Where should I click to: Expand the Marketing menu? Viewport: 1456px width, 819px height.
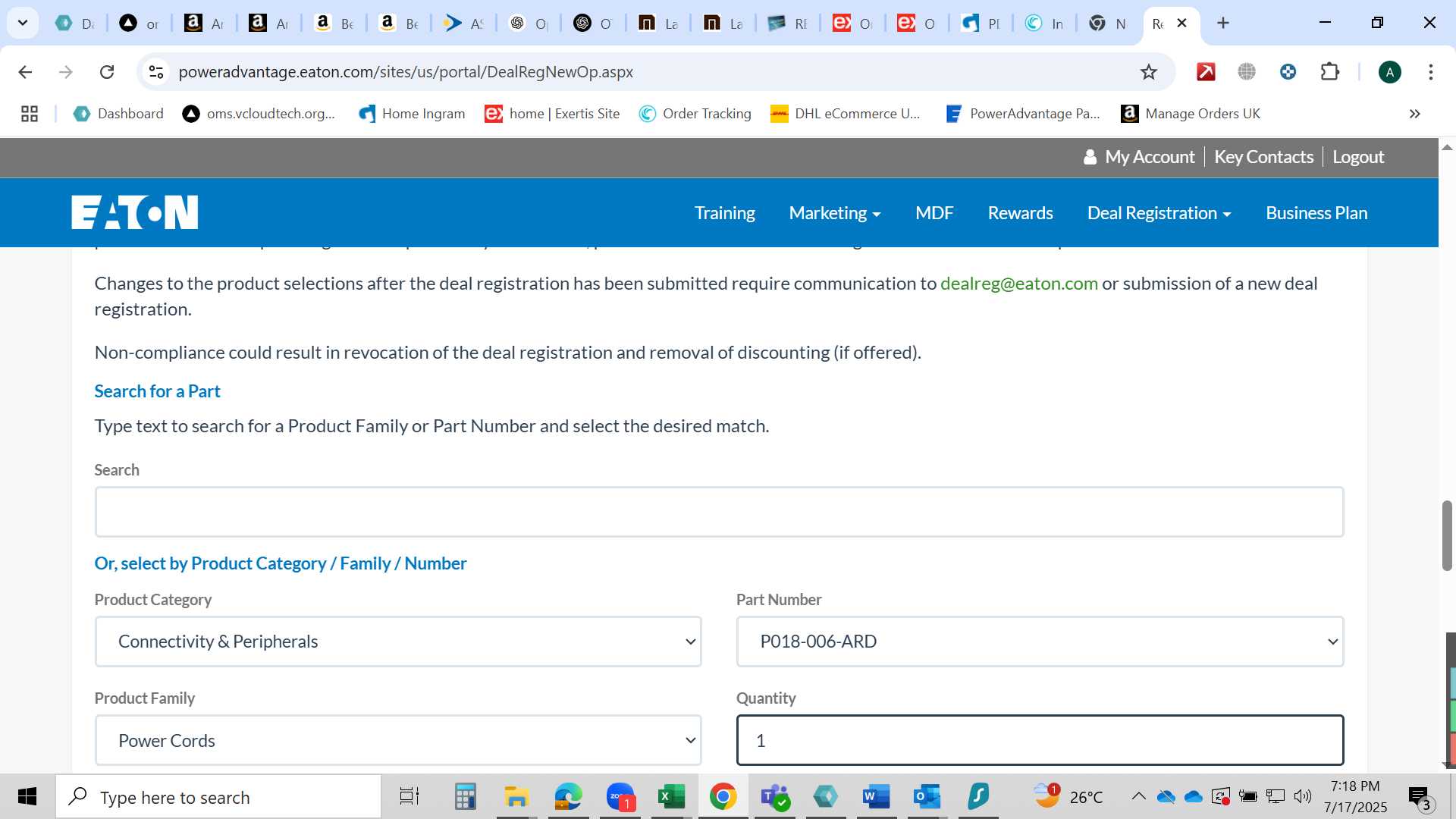pyautogui.click(x=835, y=213)
